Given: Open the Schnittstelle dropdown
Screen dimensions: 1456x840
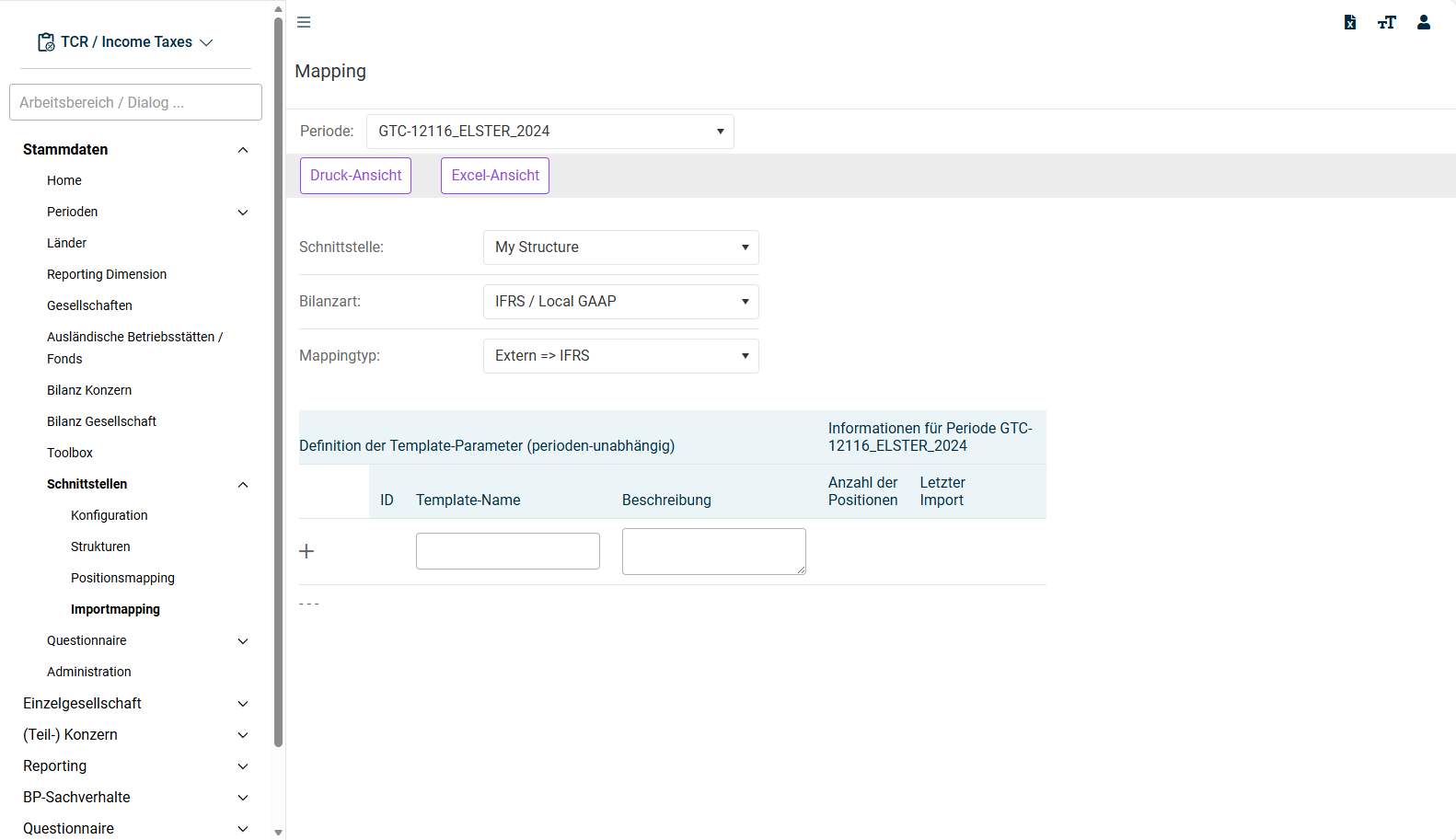Looking at the screenshot, I should 621,247.
